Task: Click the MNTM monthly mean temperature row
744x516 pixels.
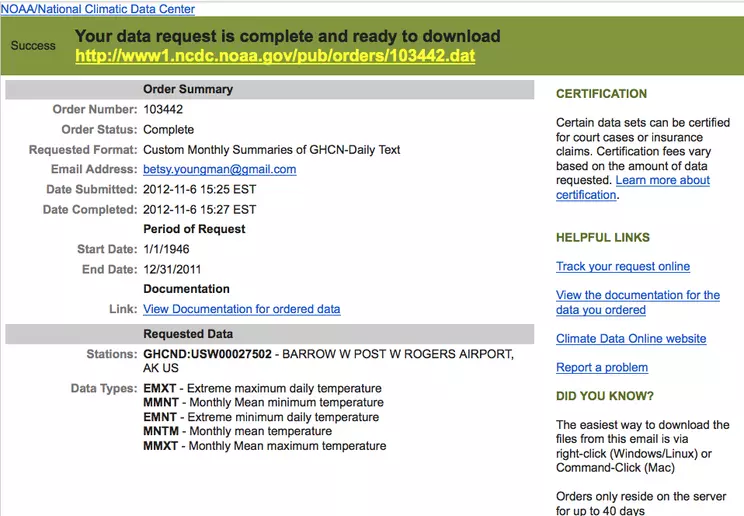Action: (x=237, y=431)
